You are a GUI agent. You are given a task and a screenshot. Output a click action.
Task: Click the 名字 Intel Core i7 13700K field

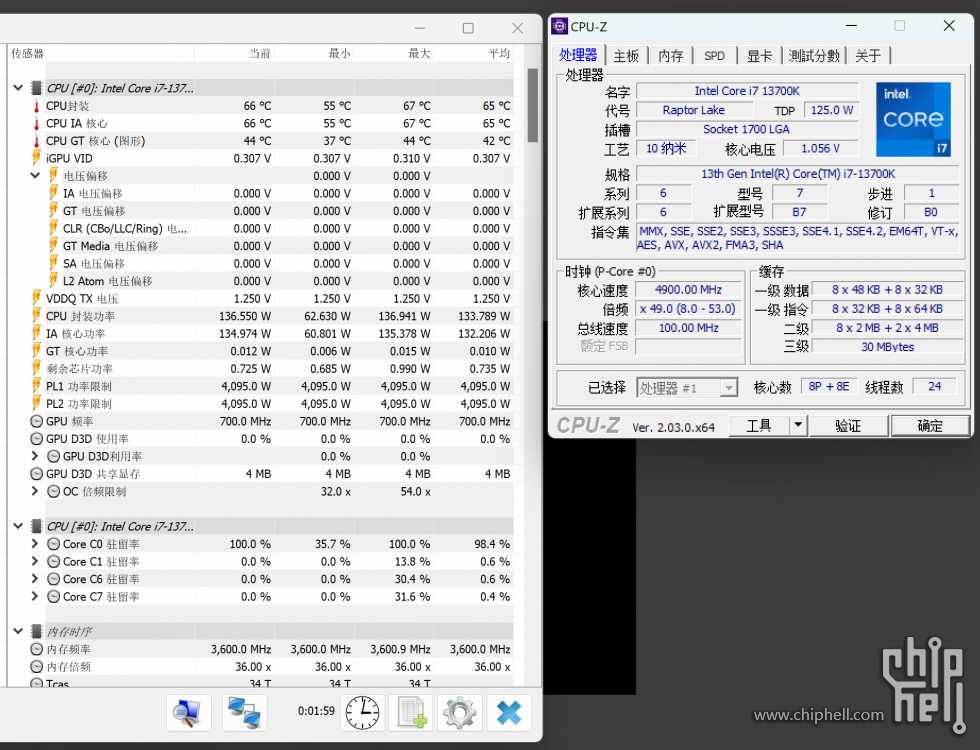[x=747, y=91]
